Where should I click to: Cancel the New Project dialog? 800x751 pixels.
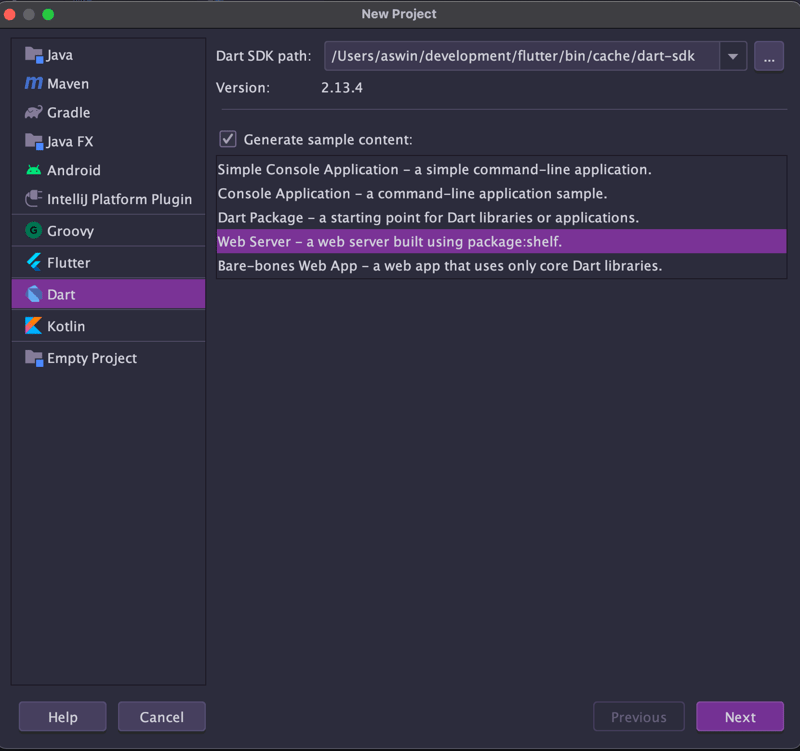(x=162, y=717)
